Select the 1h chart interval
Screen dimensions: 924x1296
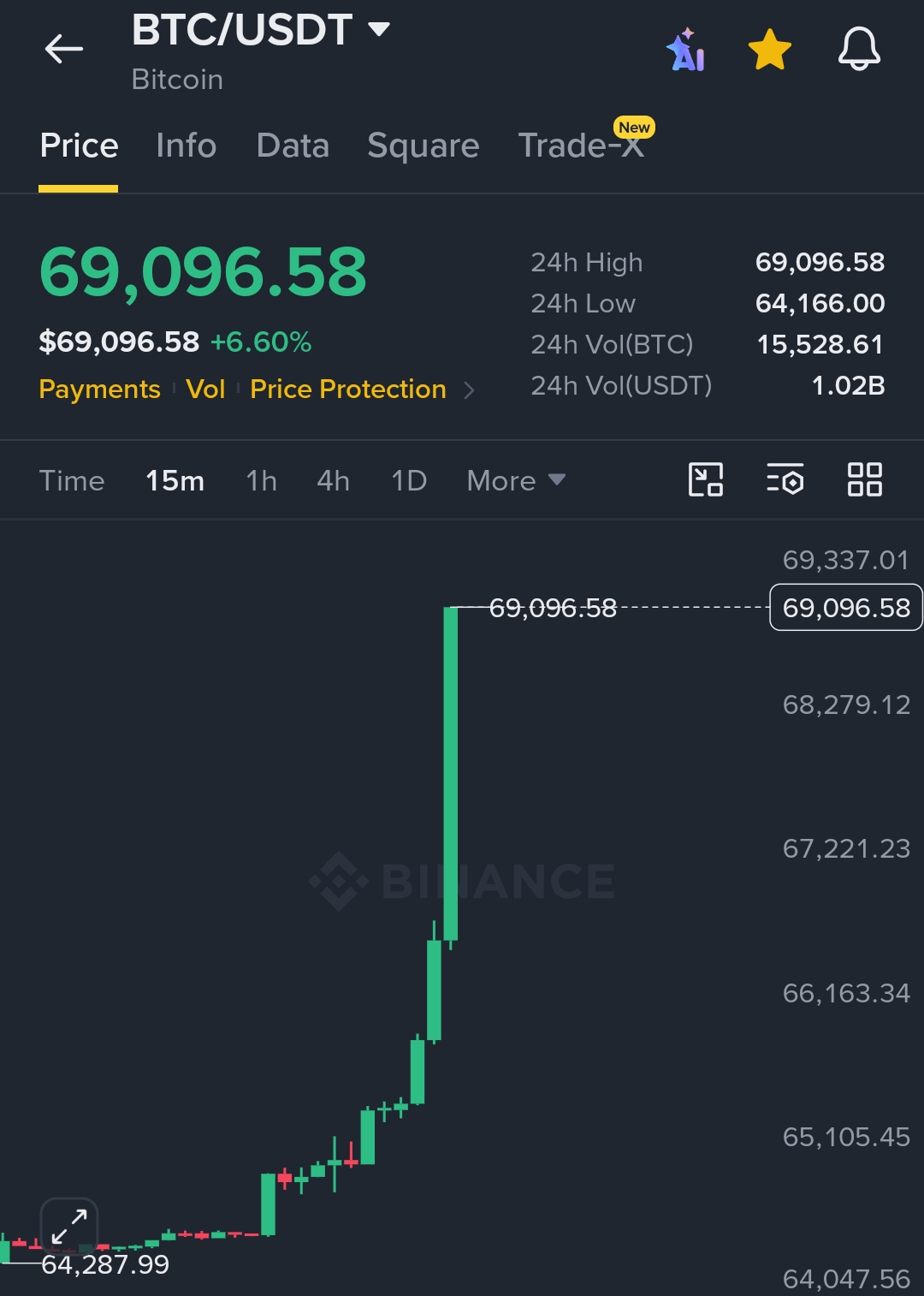[x=261, y=480]
